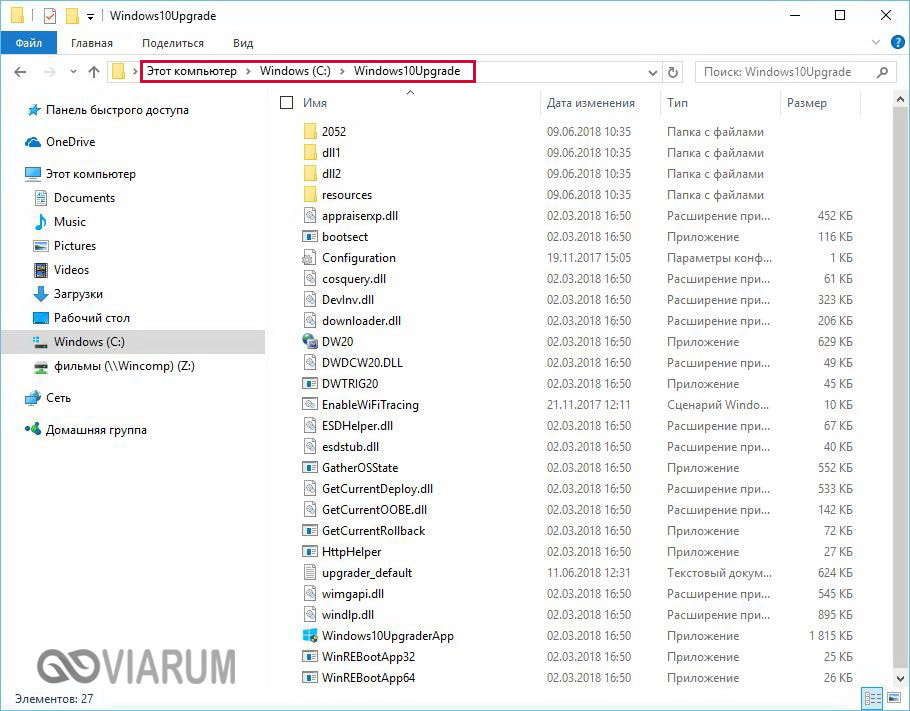Open the Файл menu tab

[29, 43]
